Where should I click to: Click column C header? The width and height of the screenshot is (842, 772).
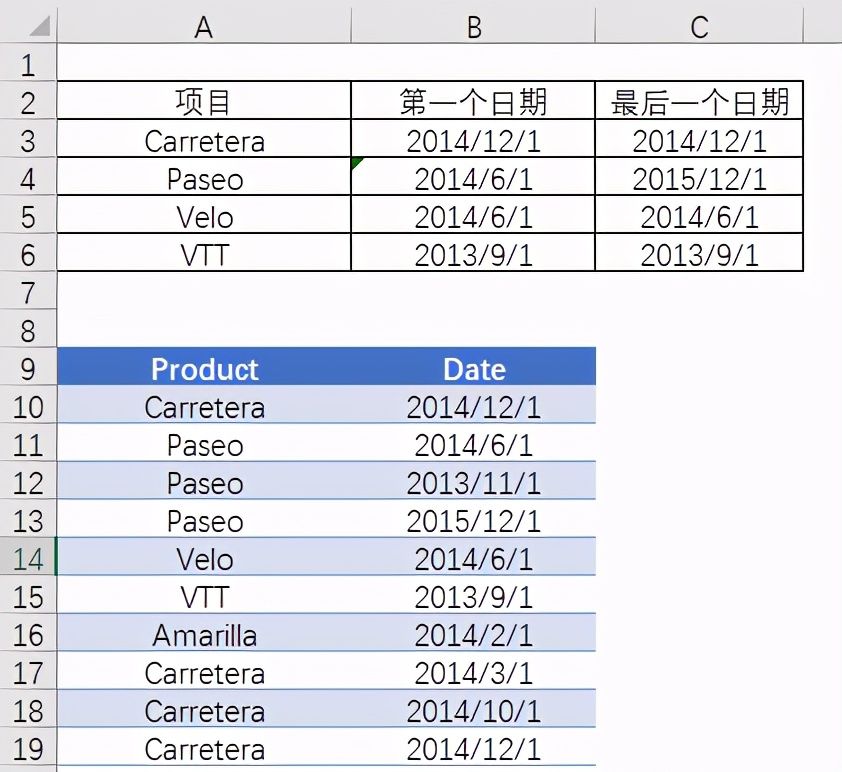tap(699, 27)
